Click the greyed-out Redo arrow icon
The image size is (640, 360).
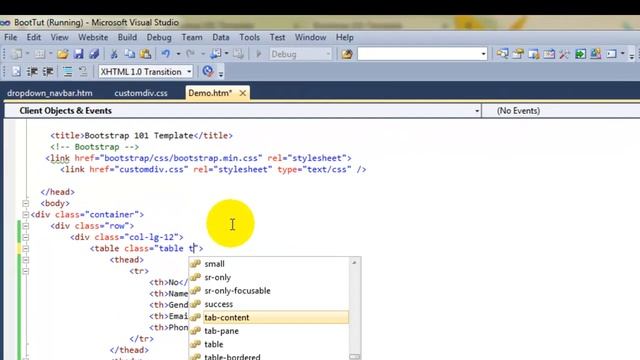[x=190, y=54]
